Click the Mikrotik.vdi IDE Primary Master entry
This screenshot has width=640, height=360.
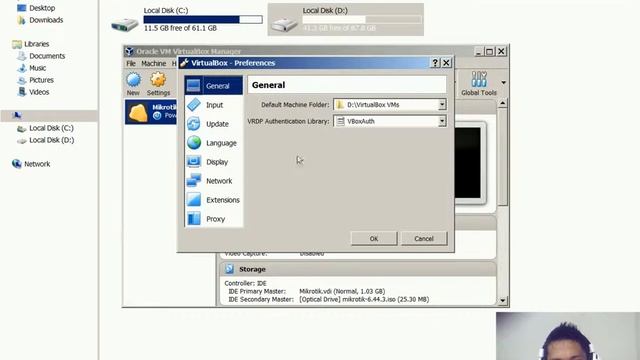[342, 291]
